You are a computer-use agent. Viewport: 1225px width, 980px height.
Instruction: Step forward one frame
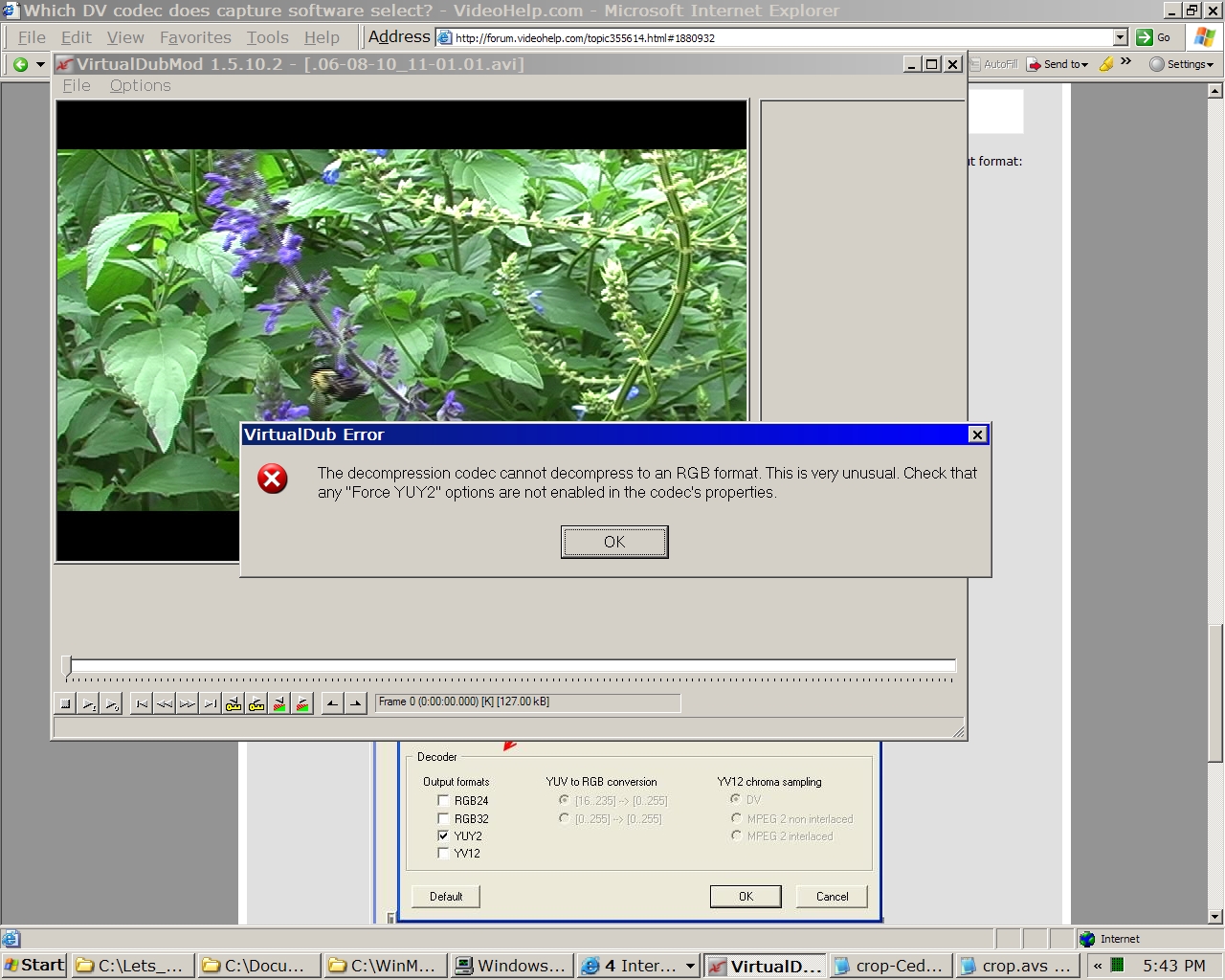188,703
